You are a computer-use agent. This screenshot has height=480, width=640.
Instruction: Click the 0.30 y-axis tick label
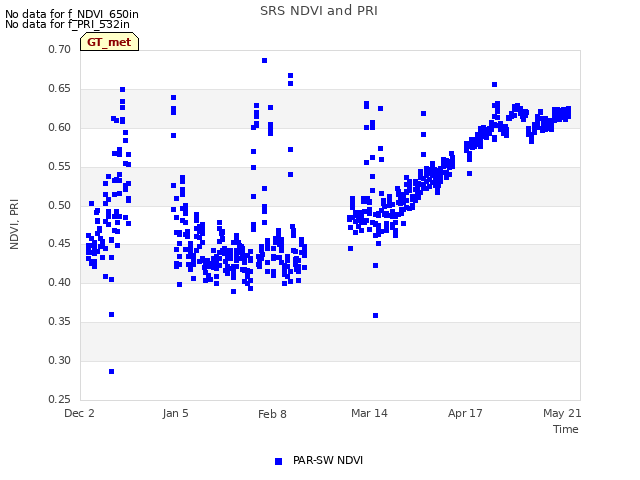(x=60, y=360)
